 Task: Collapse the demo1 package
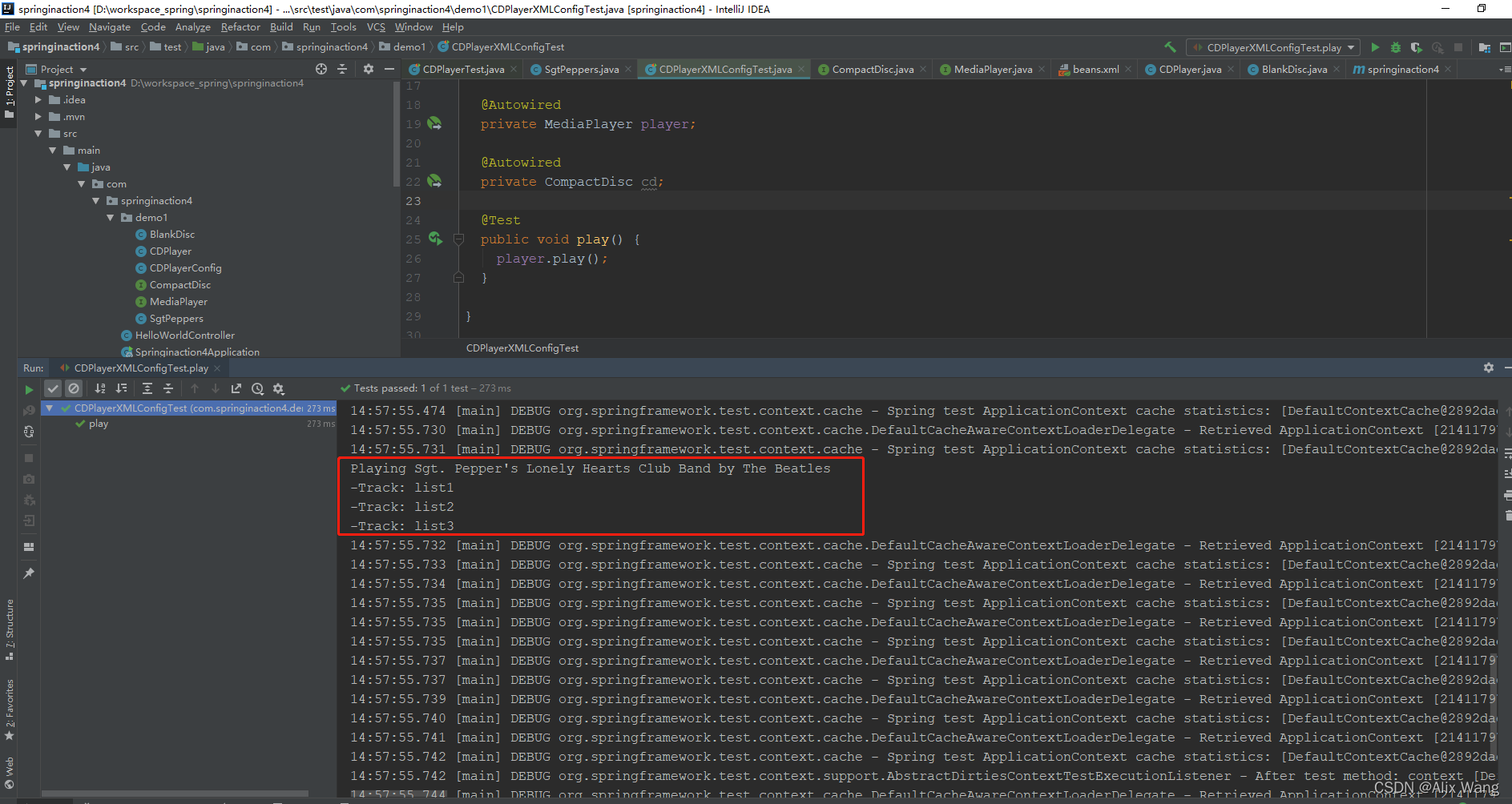click(111, 218)
